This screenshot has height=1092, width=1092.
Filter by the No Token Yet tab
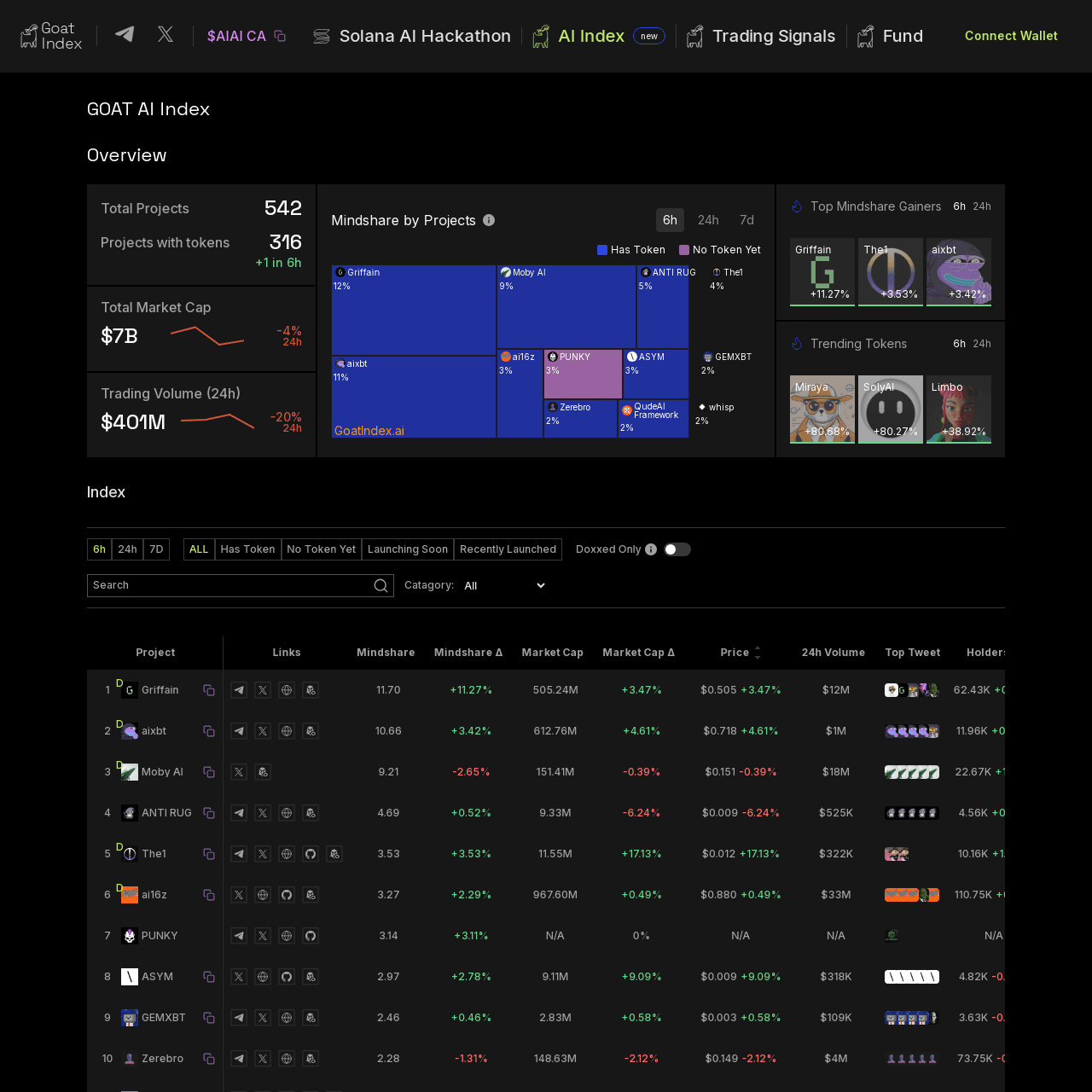(x=322, y=549)
